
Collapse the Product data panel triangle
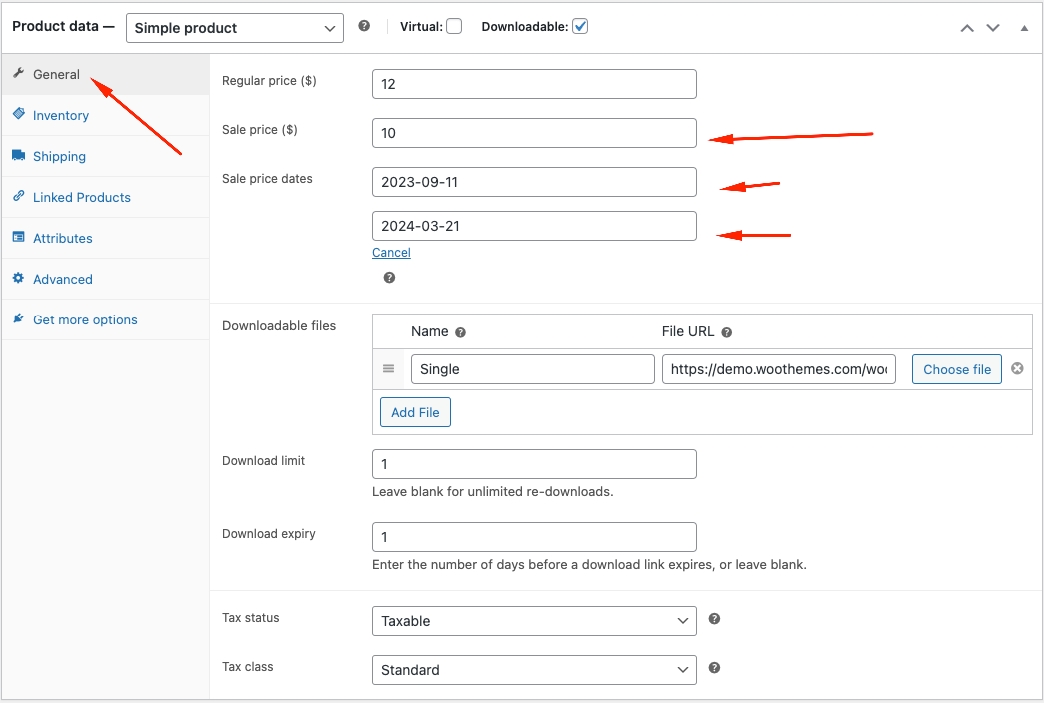tap(1024, 28)
